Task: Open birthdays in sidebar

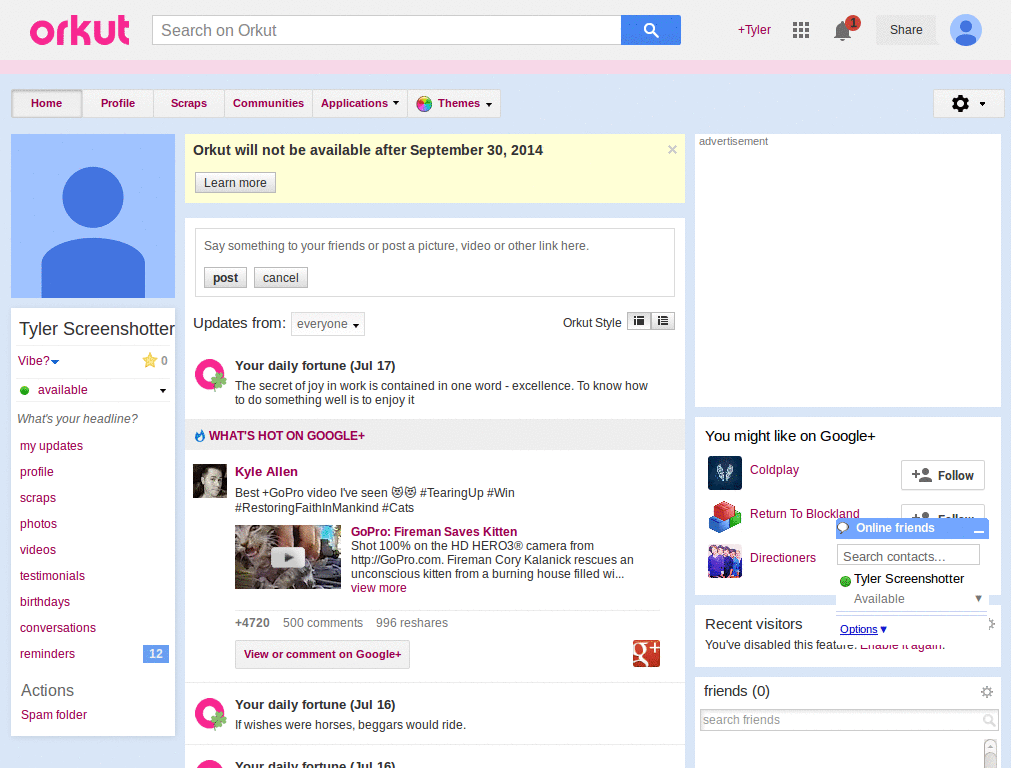Action: [45, 602]
